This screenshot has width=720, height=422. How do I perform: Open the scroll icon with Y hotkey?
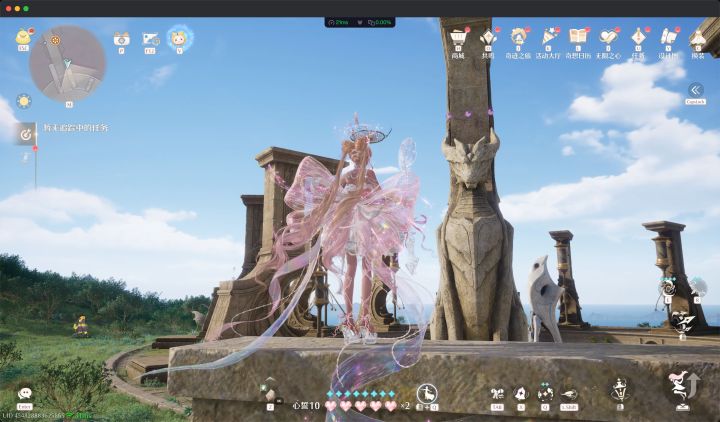pos(668,37)
